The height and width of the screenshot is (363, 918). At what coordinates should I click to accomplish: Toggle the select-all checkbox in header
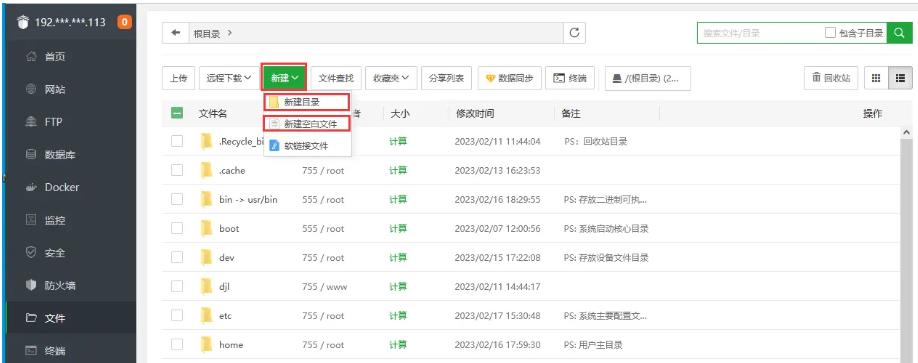click(177, 114)
